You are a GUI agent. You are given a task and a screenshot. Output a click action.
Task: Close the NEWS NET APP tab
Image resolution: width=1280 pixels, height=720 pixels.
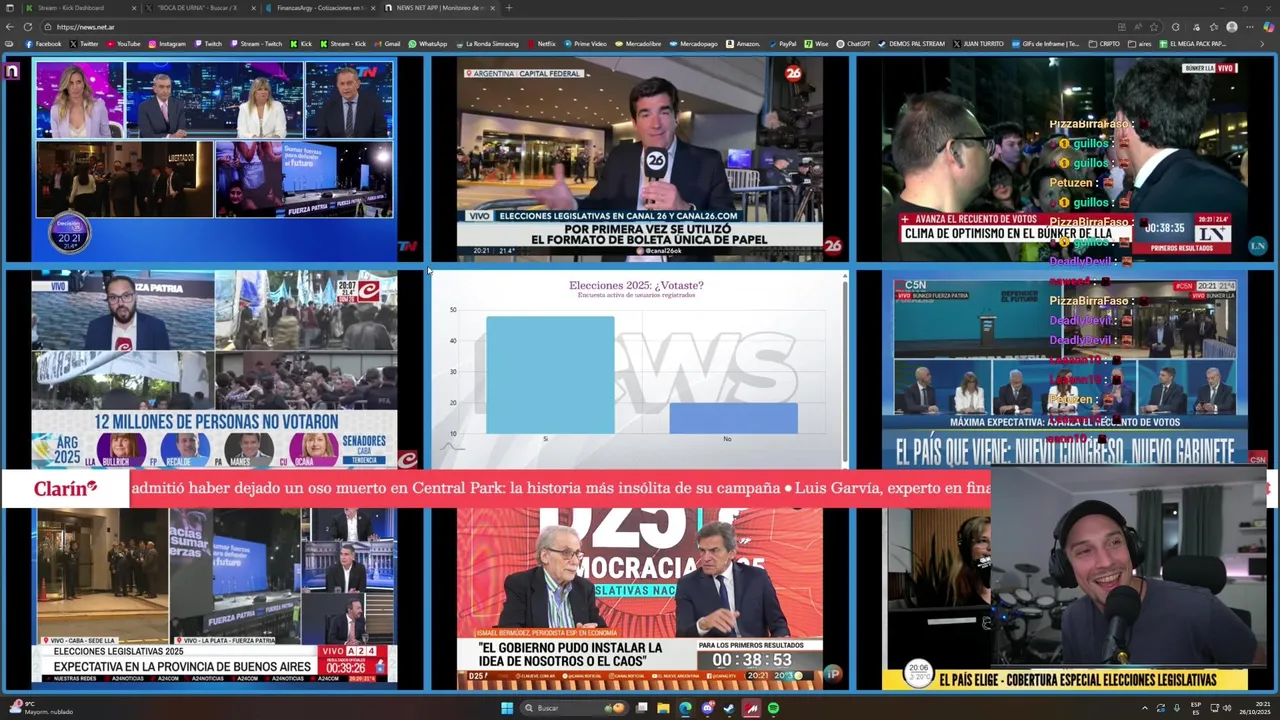point(493,8)
